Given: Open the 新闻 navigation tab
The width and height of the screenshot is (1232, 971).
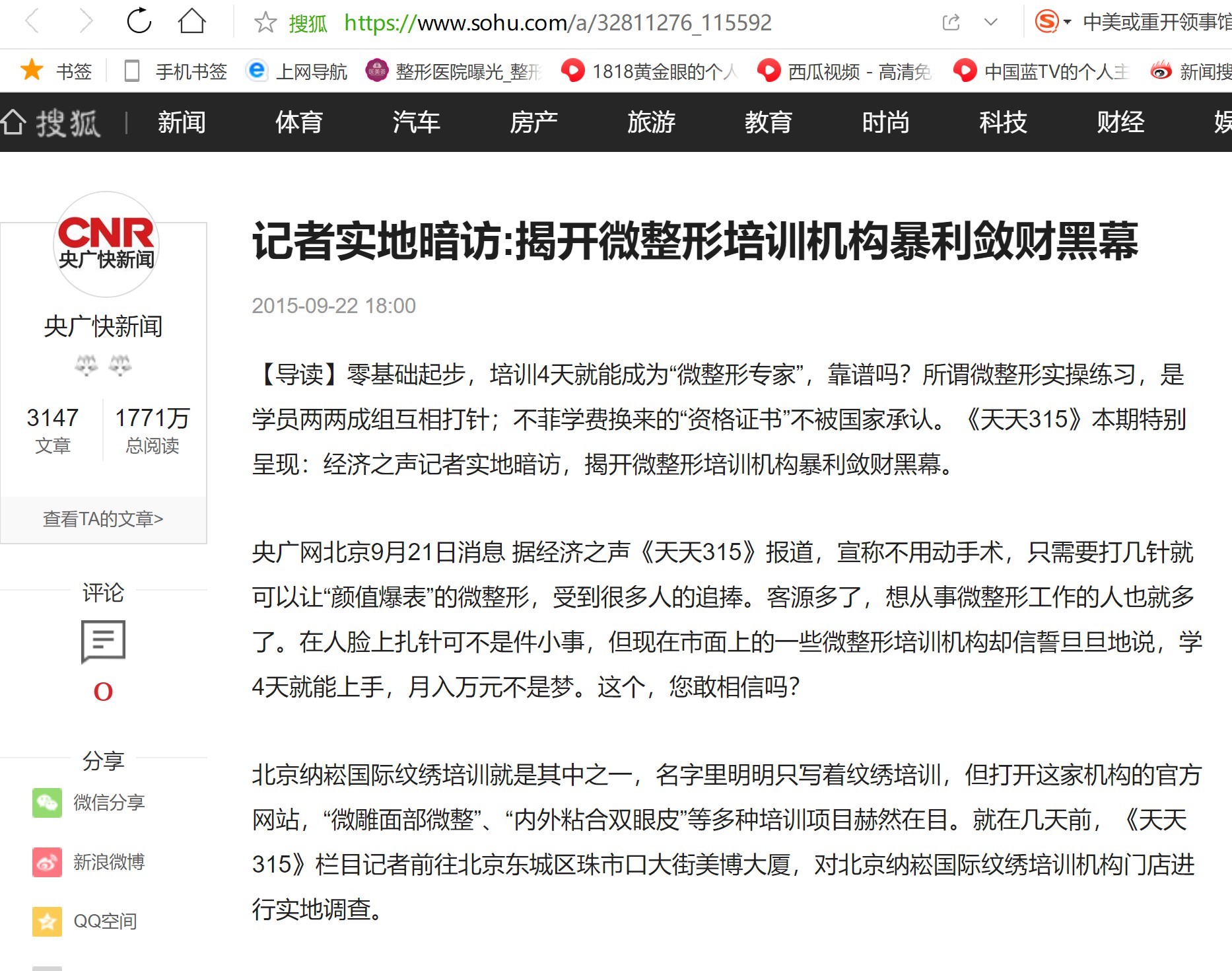Looking at the screenshot, I should (182, 122).
